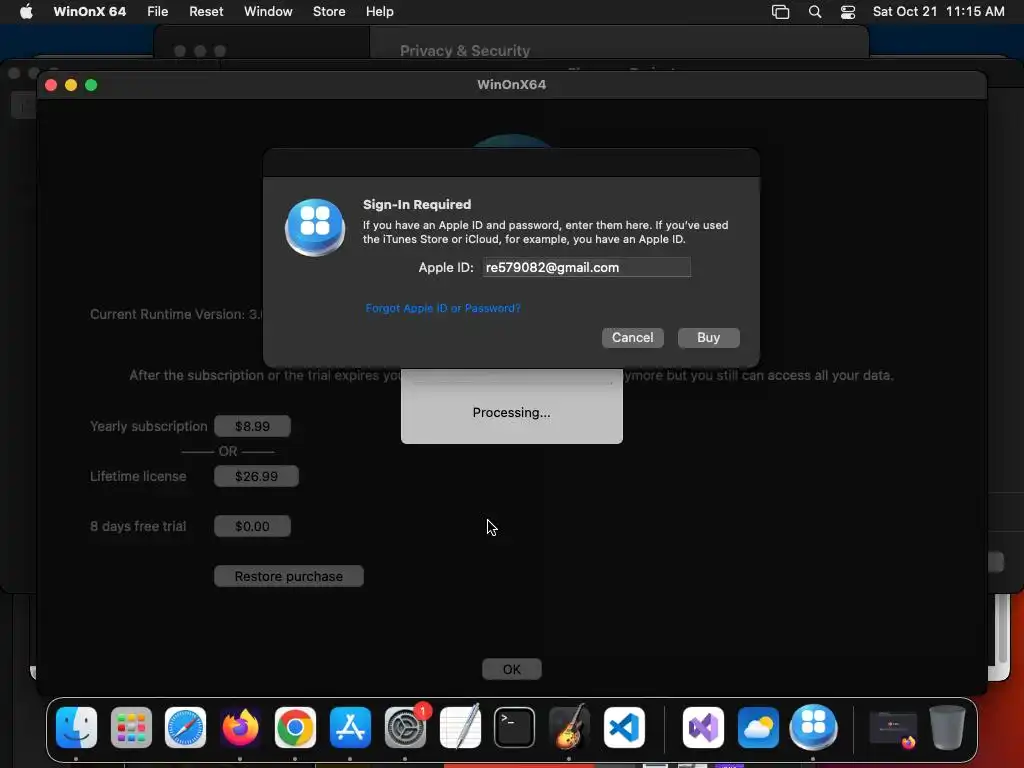This screenshot has height=768, width=1024.
Task: Close the WinOnX64 window with the red button
Action: (x=51, y=85)
